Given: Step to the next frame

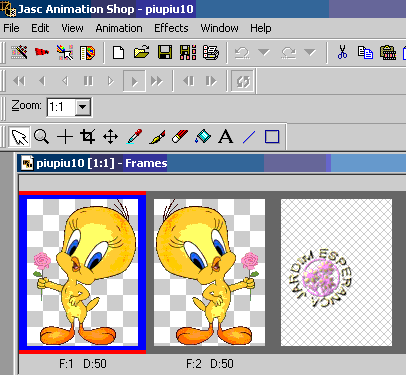Looking at the screenshot, I should tap(211, 81).
